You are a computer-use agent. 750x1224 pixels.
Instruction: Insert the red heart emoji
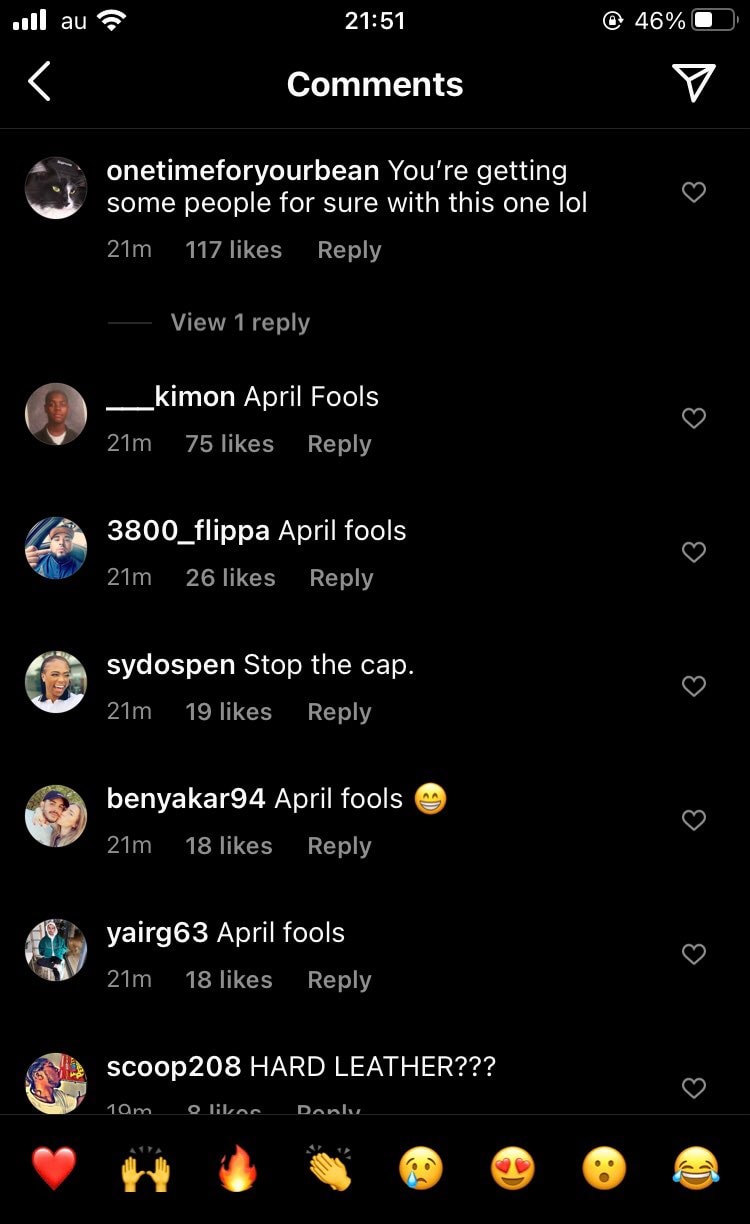click(x=54, y=1168)
